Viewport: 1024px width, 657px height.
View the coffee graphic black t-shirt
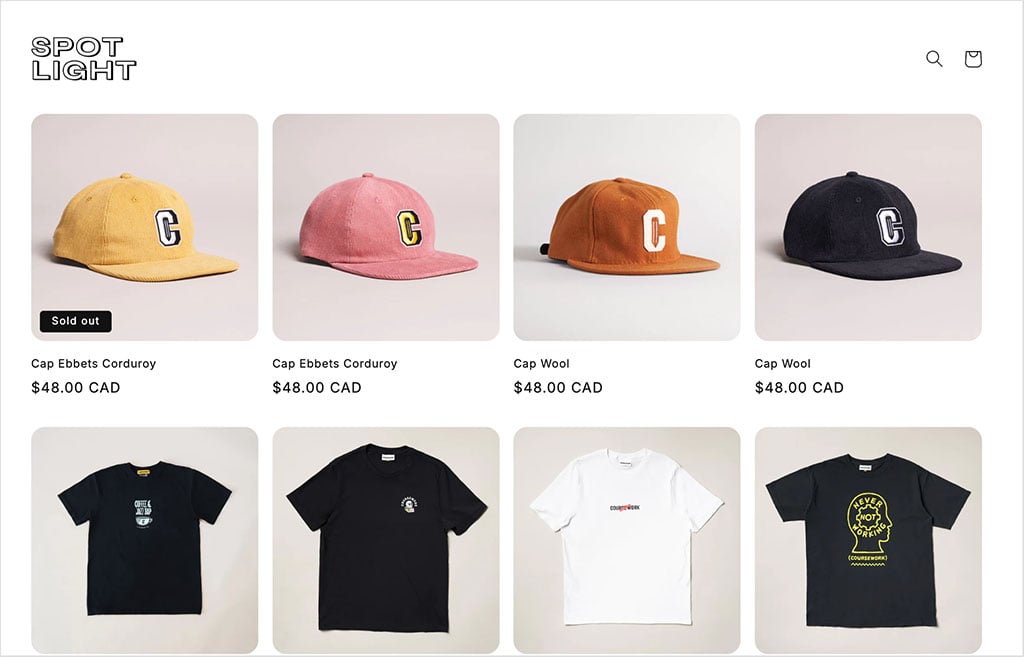[144, 540]
